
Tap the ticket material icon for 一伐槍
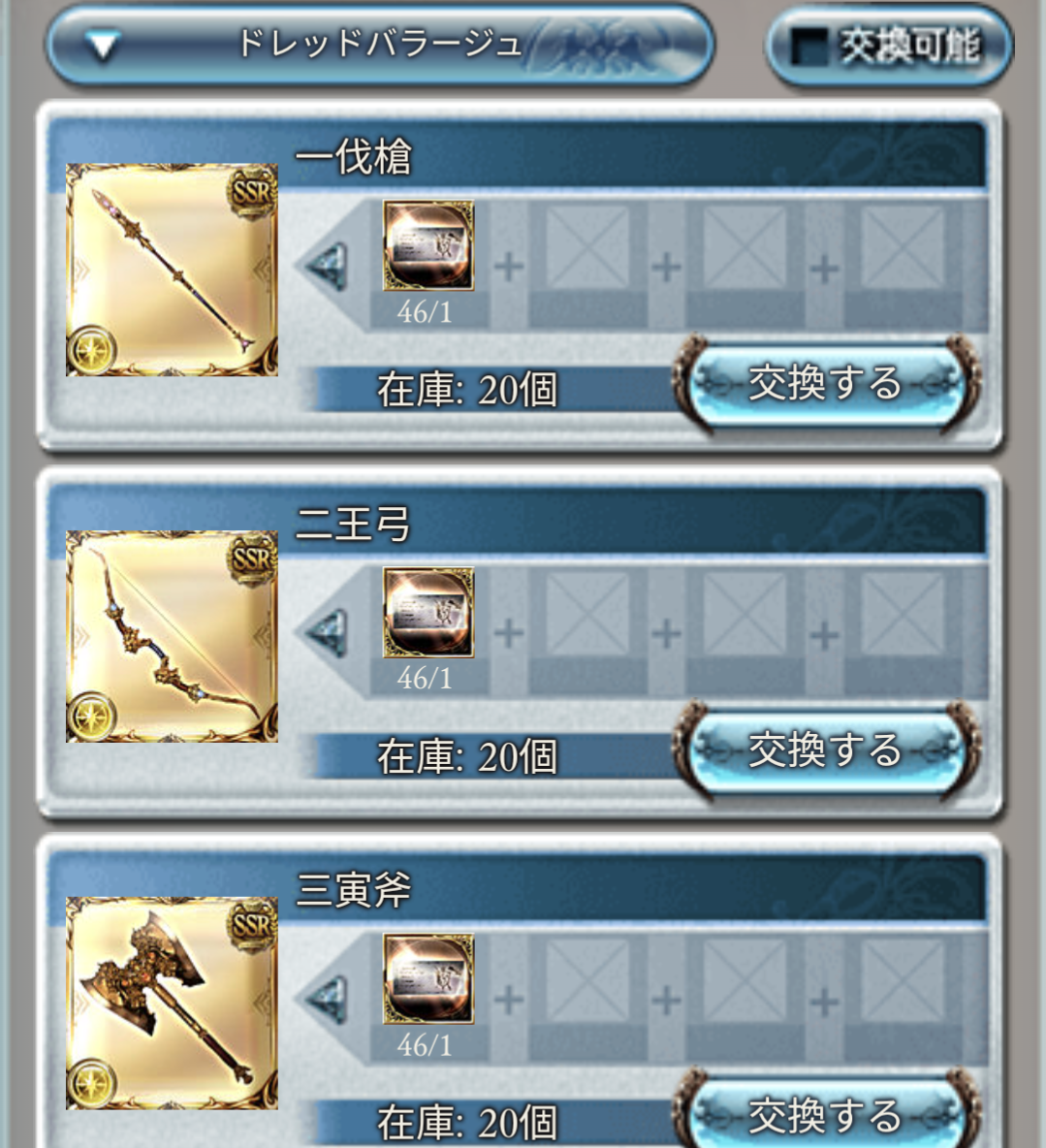(x=428, y=245)
